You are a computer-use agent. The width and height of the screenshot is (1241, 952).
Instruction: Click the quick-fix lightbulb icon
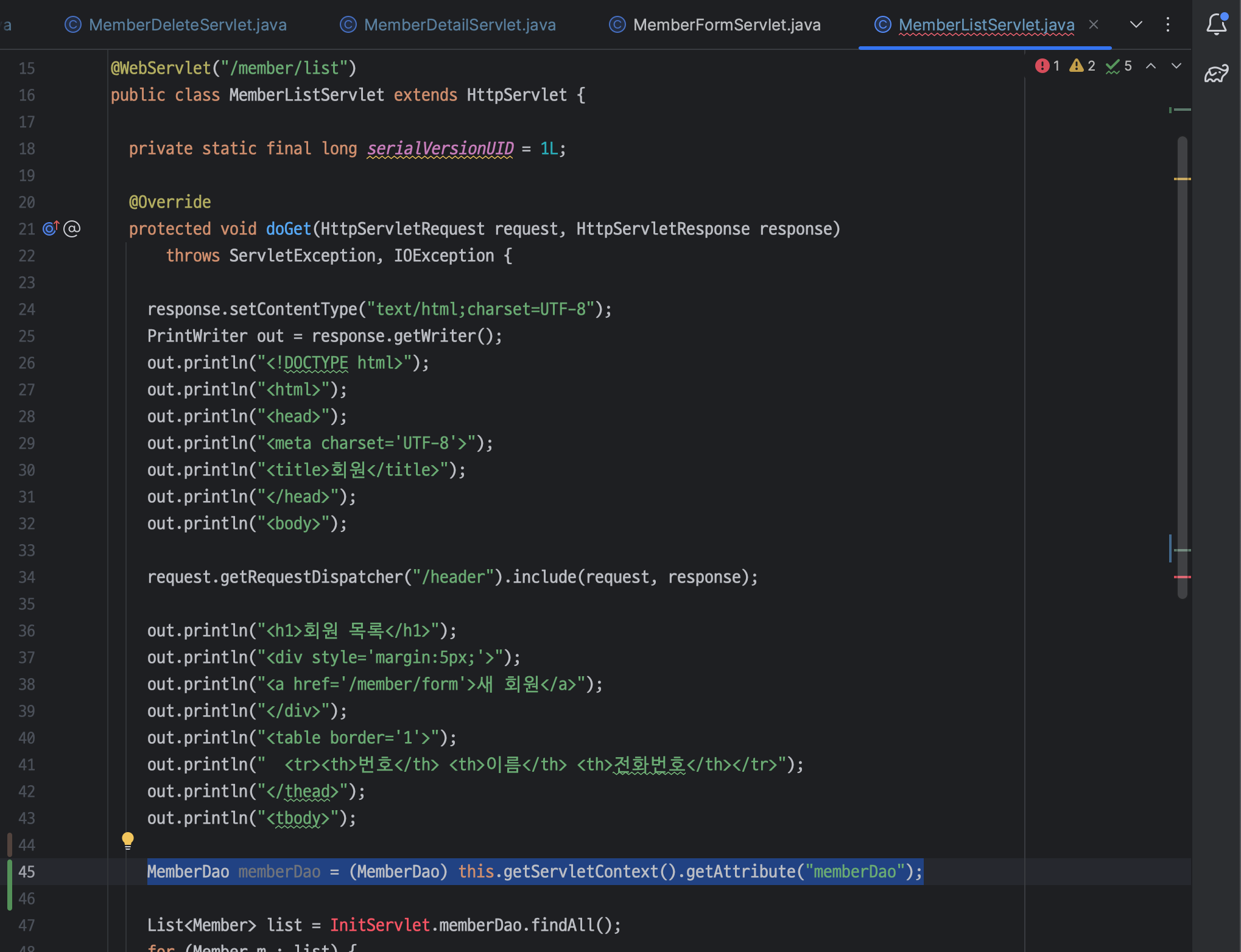point(128,841)
